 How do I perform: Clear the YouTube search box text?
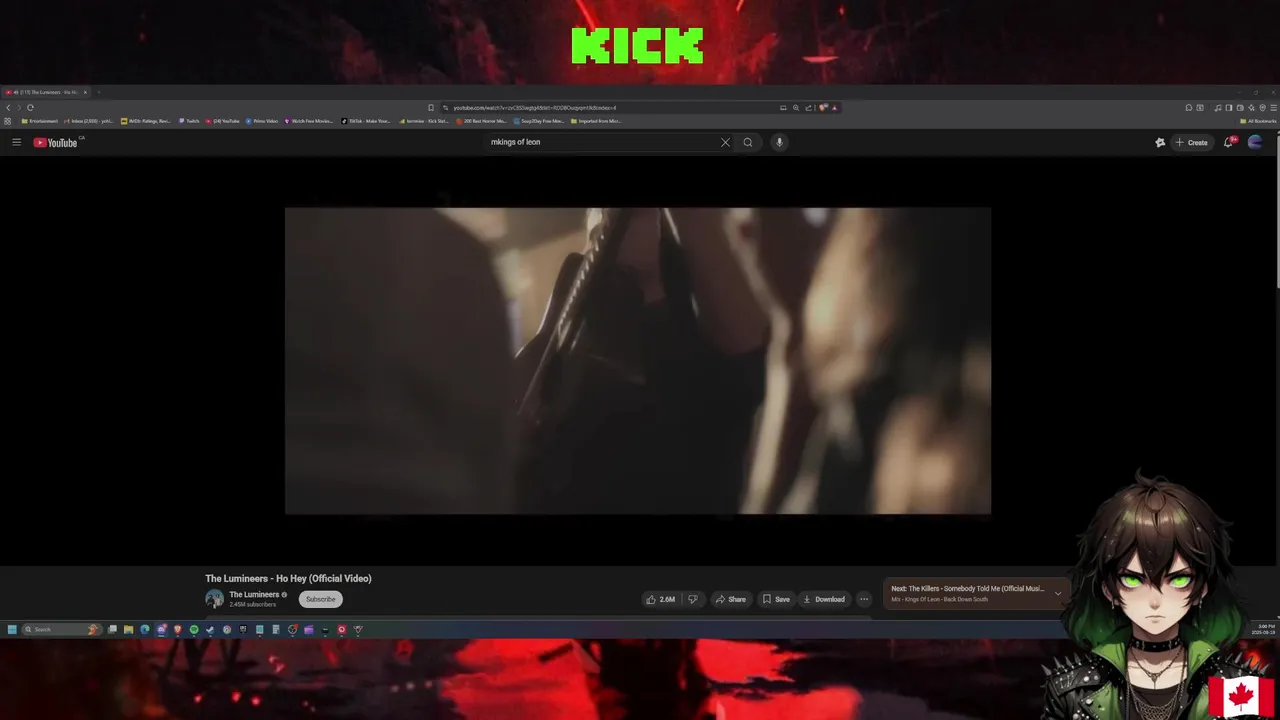725,142
